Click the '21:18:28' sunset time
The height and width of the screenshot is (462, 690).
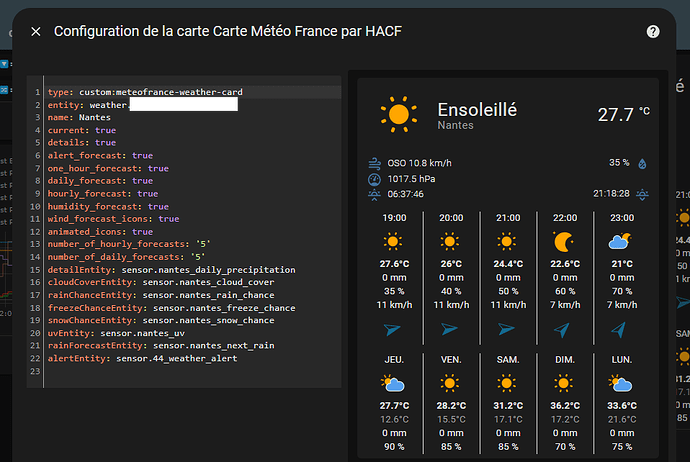pyautogui.click(x=611, y=194)
